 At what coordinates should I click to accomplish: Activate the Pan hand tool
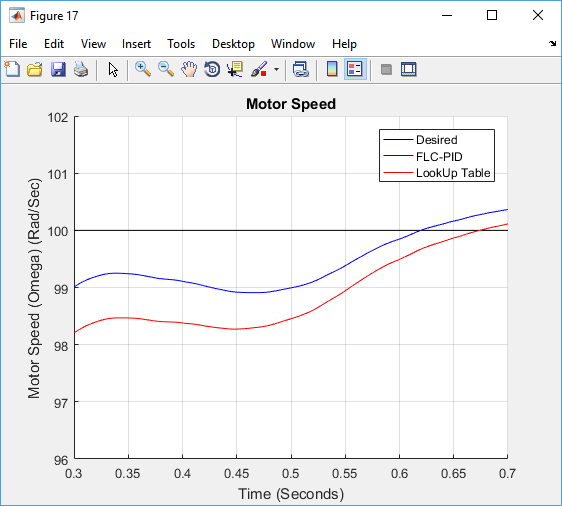click(x=189, y=69)
